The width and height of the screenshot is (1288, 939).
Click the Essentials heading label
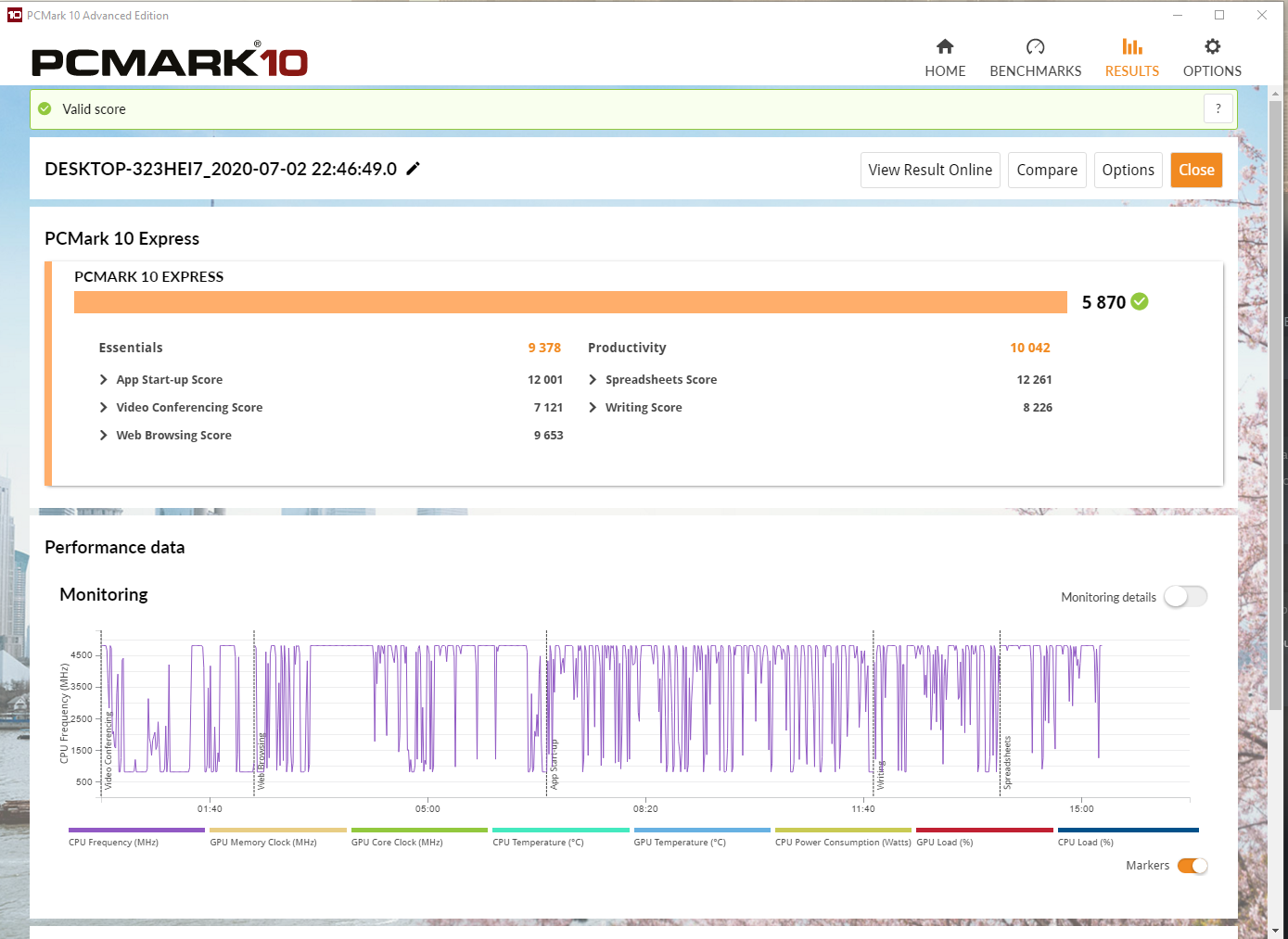(131, 348)
